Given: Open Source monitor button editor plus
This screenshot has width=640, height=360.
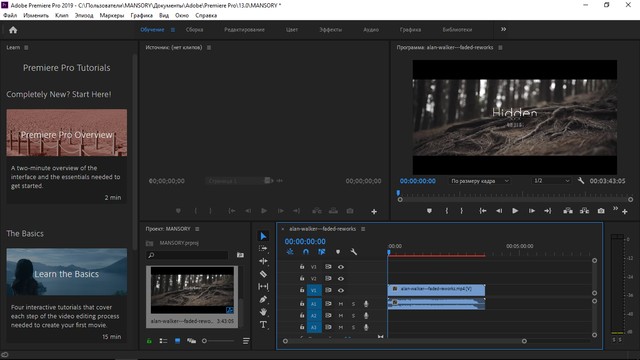Looking at the screenshot, I should (374, 211).
